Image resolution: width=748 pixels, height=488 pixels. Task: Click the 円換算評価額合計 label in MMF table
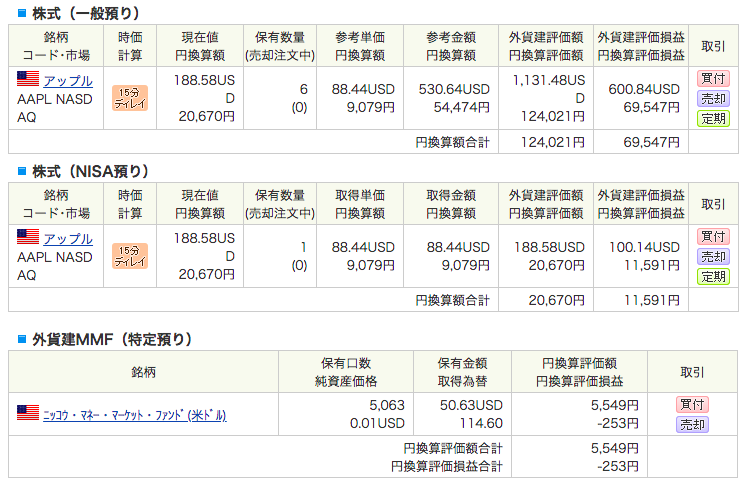coord(453,448)
